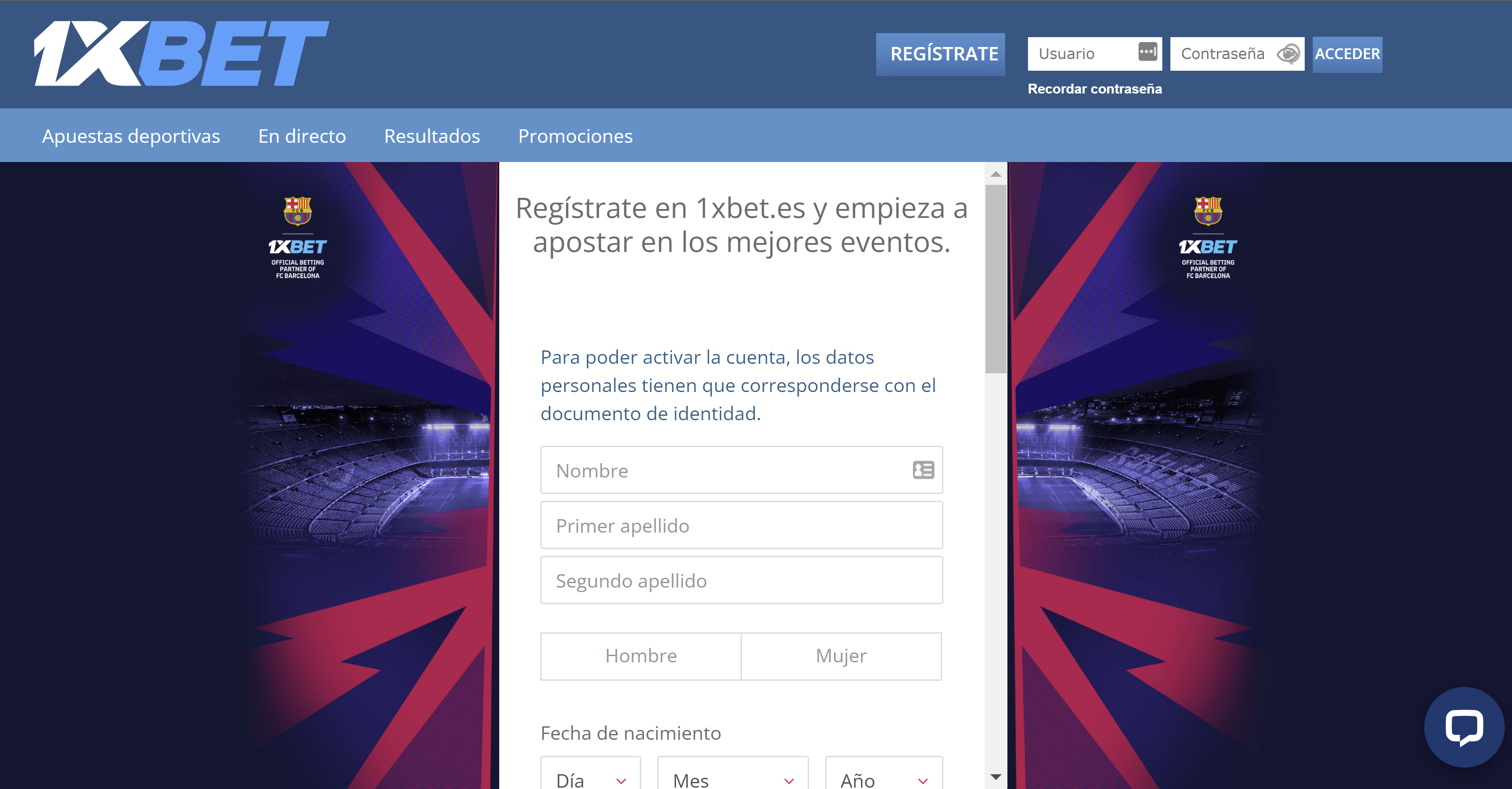The width and height of the screenshot is (1512, 789).
Task: Open the Resultados menu item
Action: click(432, 136)
